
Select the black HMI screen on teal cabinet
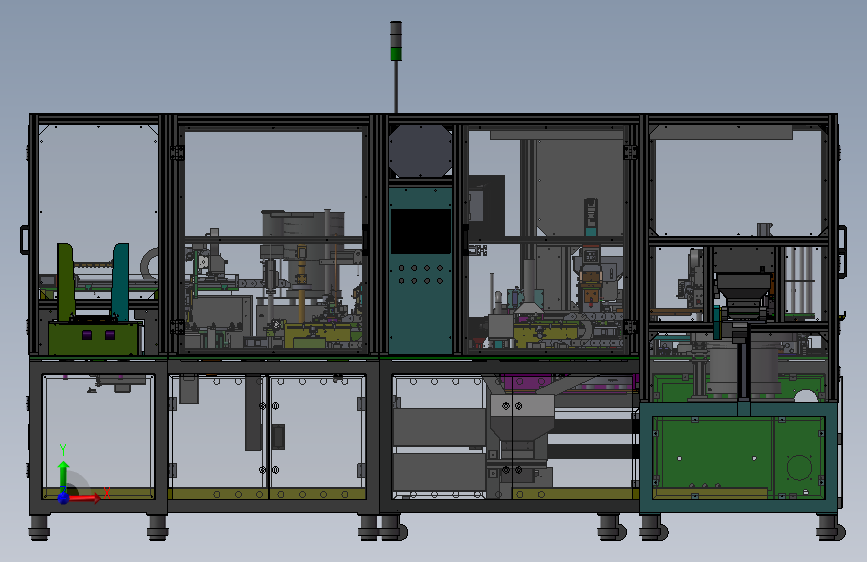tap(420, 231)
